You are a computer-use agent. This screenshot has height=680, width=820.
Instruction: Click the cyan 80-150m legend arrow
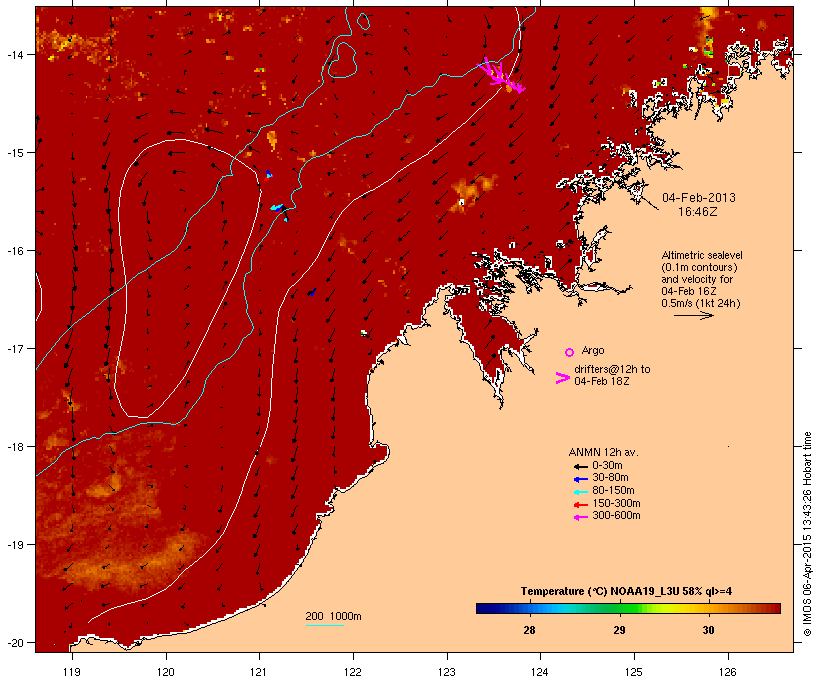coord(581,492)
